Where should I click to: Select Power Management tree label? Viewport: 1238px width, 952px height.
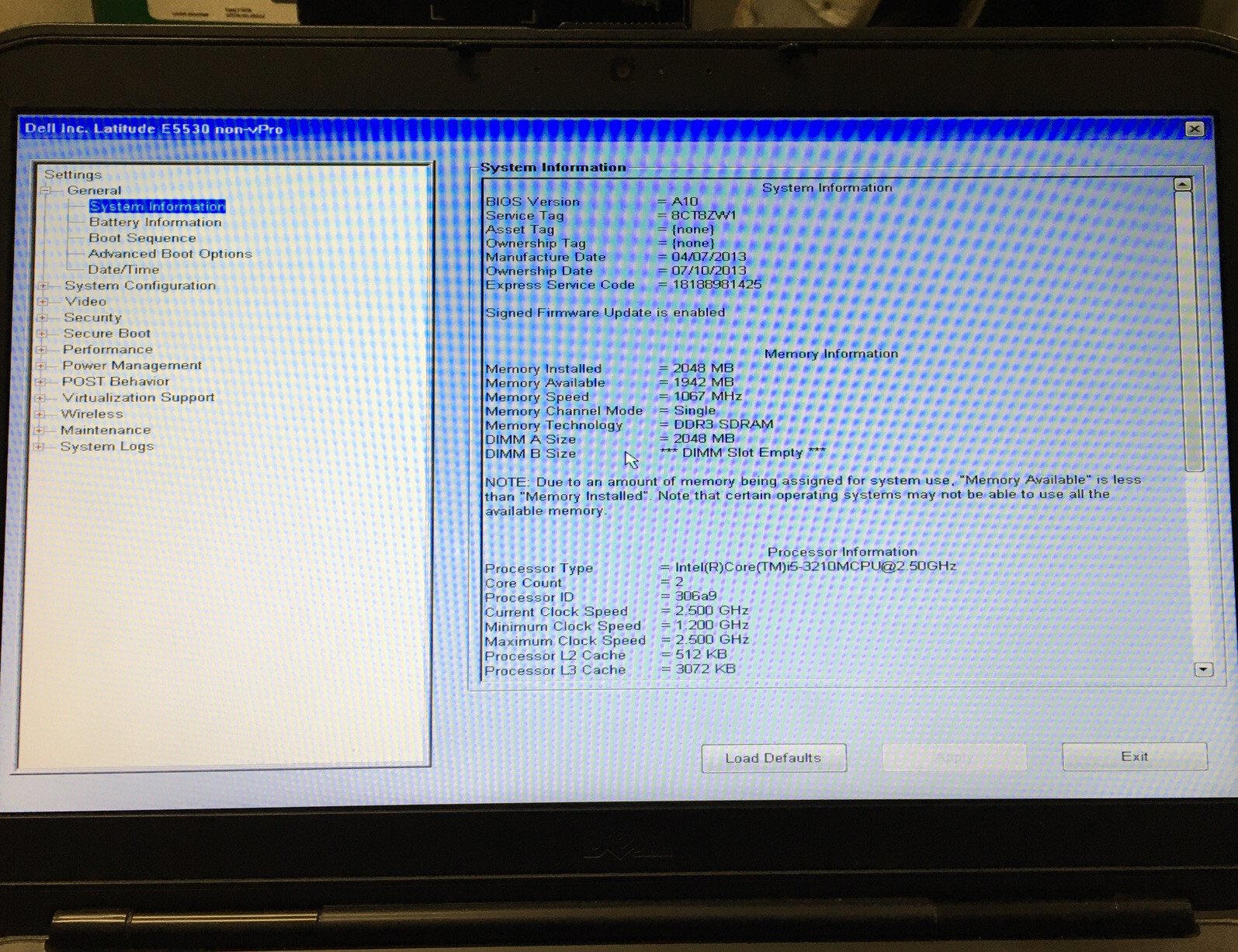point(132,365)
